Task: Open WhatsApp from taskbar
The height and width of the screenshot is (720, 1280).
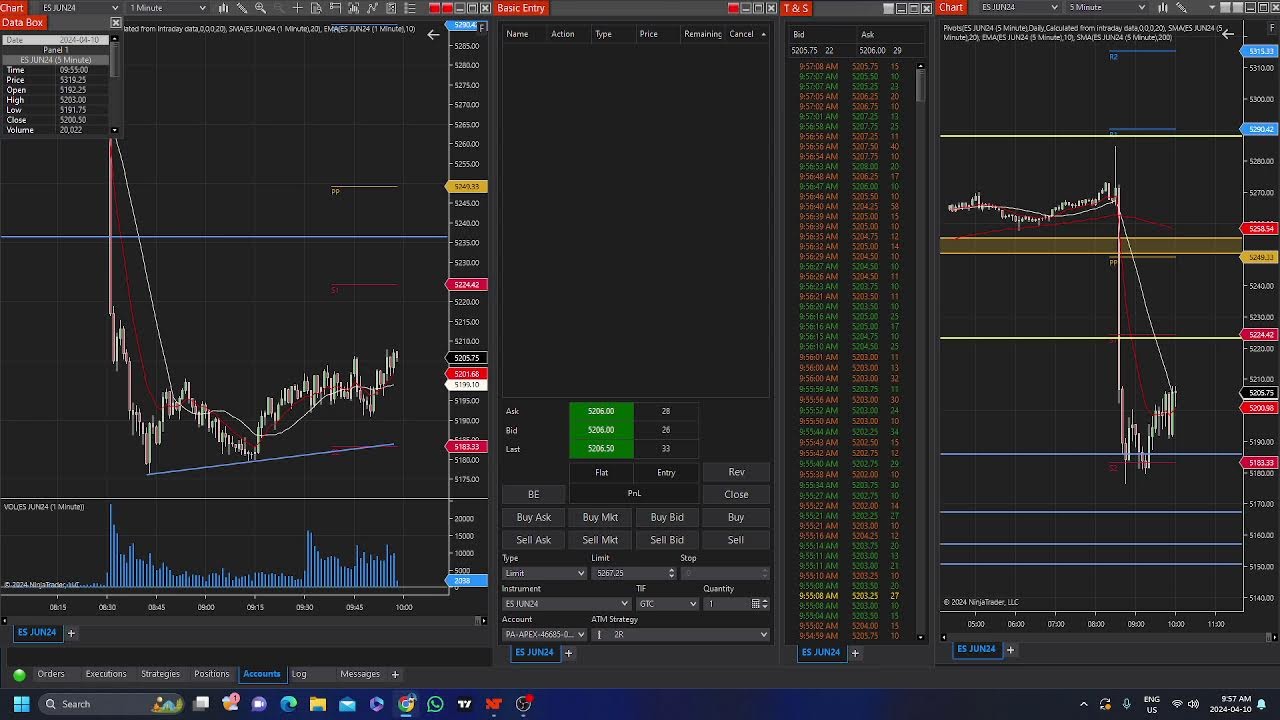Action: [435, 704]
